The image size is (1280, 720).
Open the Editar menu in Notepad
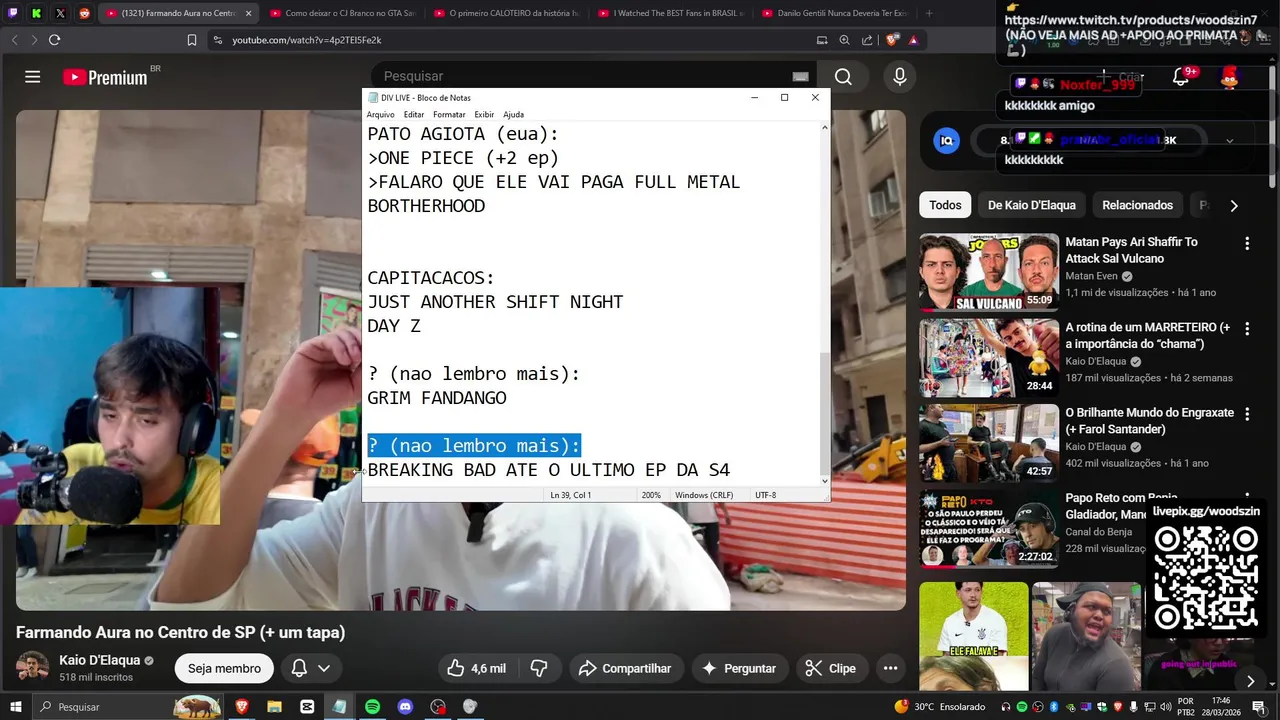(x=414, y=114)
